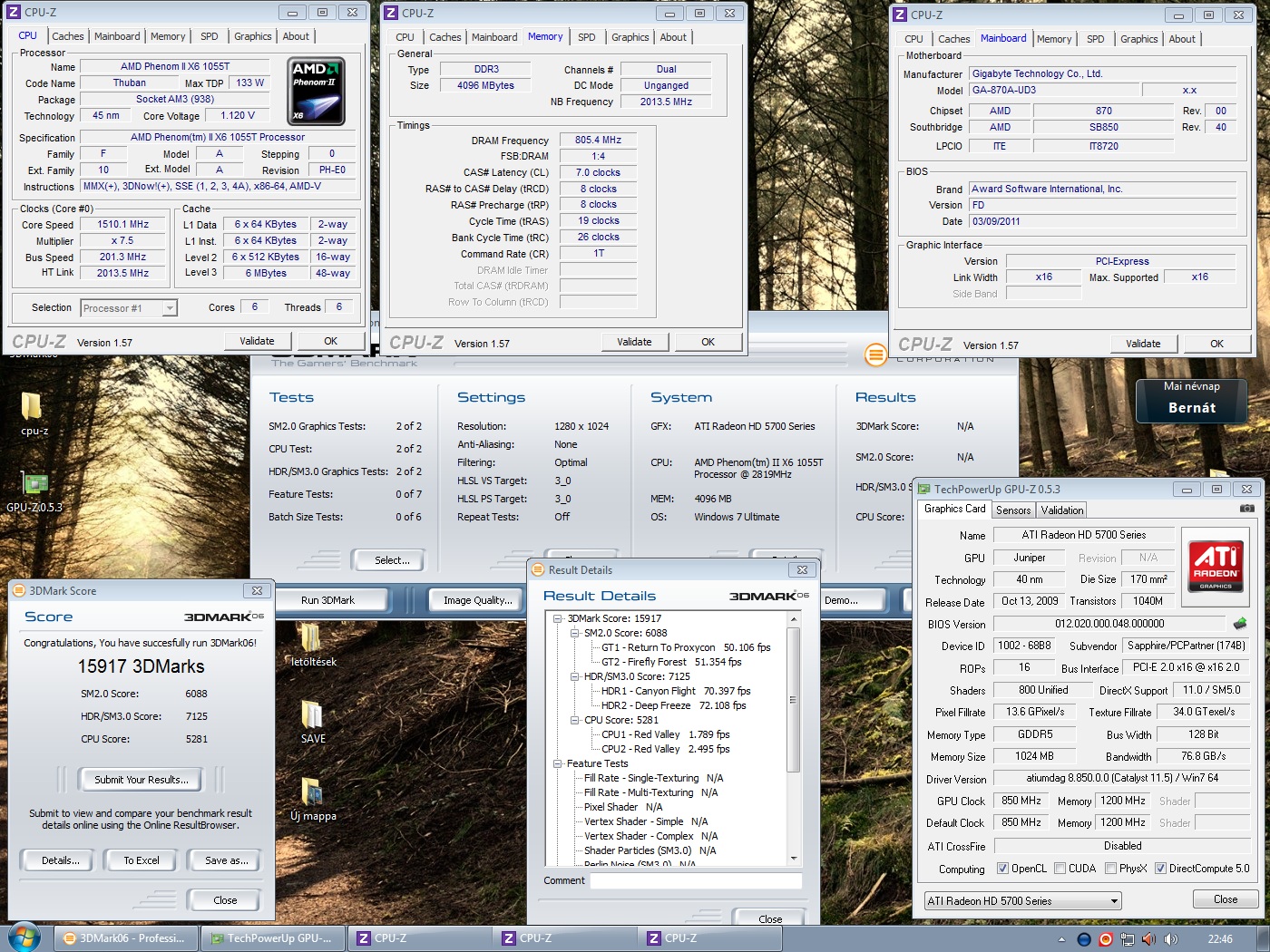Image resolution: width=1270 pixels, height=952 pixels.
Task: Click the Close button in GPU-Z
Action: tap(1226, 899)
